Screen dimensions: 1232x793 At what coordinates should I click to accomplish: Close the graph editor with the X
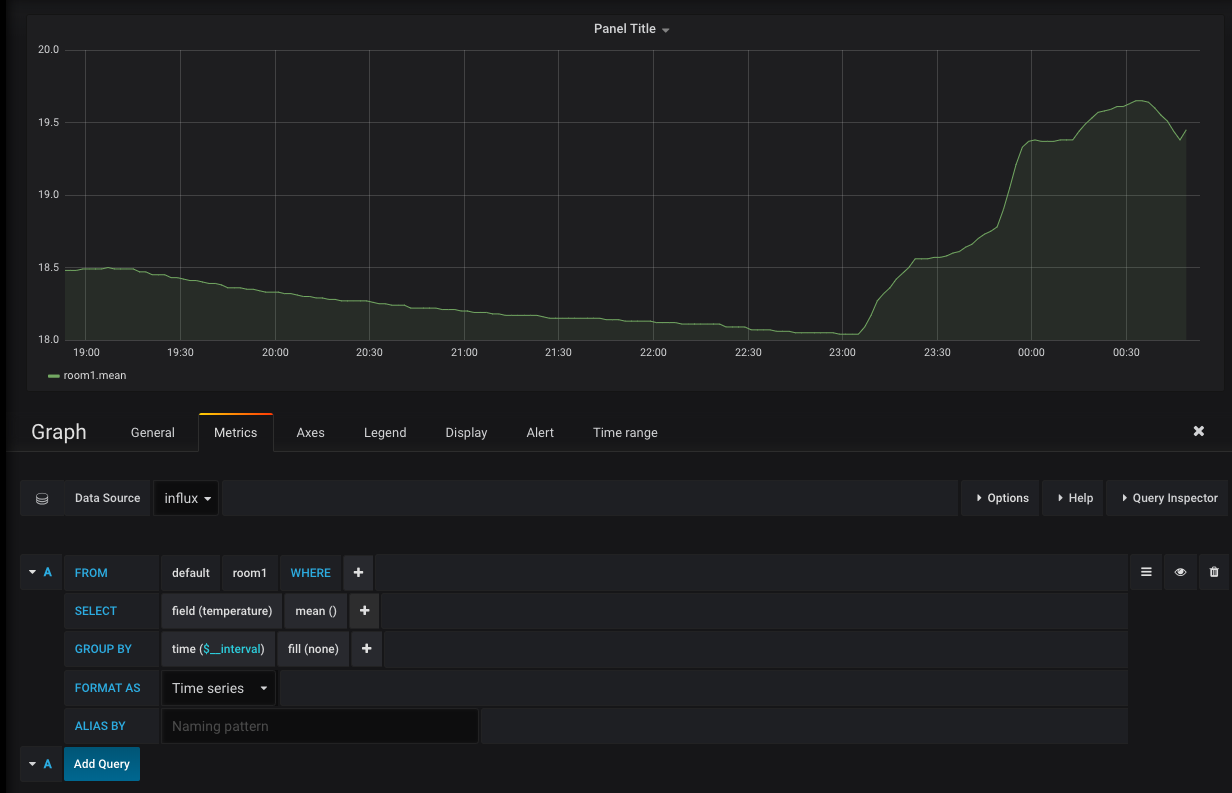(x=1198, y=431)
